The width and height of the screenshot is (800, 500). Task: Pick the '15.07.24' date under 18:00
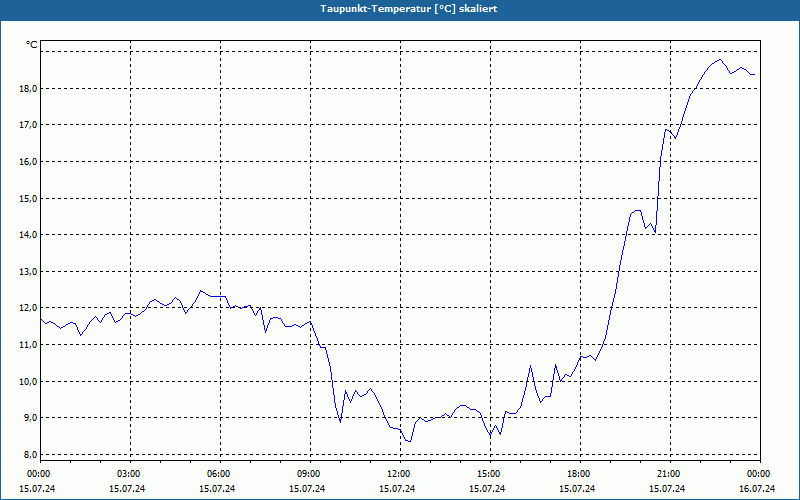point(578,489)
